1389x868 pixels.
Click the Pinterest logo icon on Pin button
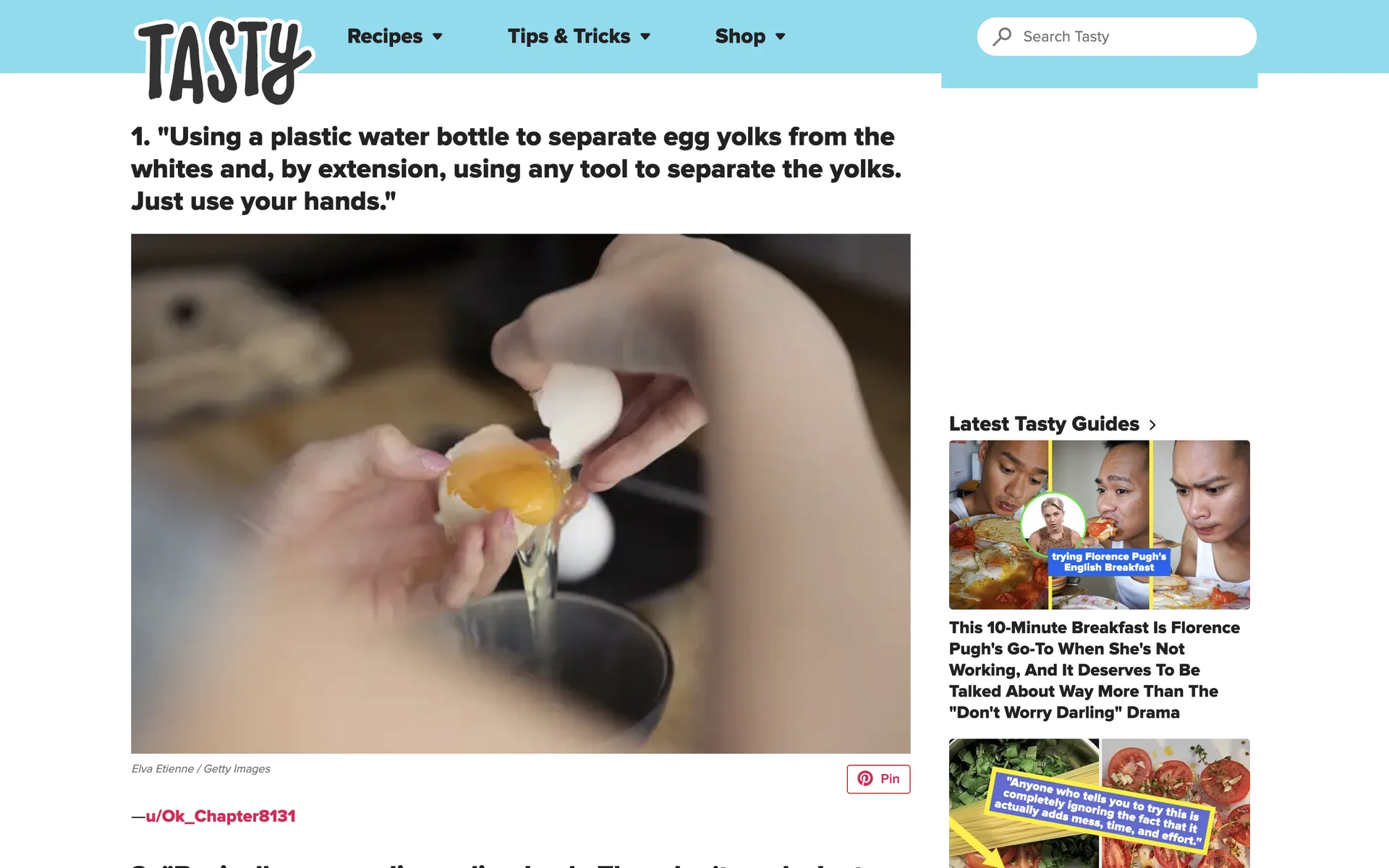tap(865, 778)
